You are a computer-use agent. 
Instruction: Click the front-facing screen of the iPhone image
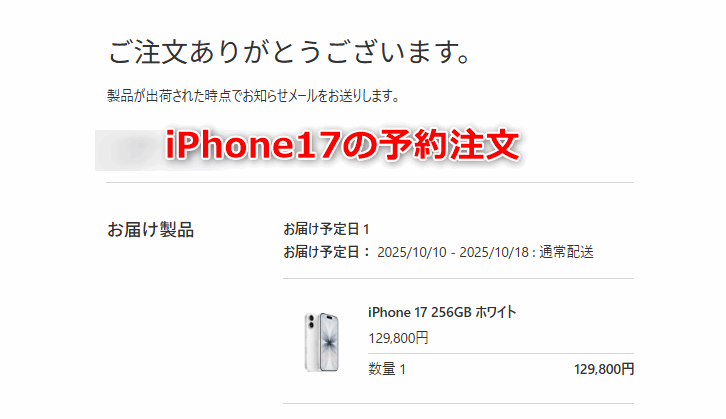330,343
